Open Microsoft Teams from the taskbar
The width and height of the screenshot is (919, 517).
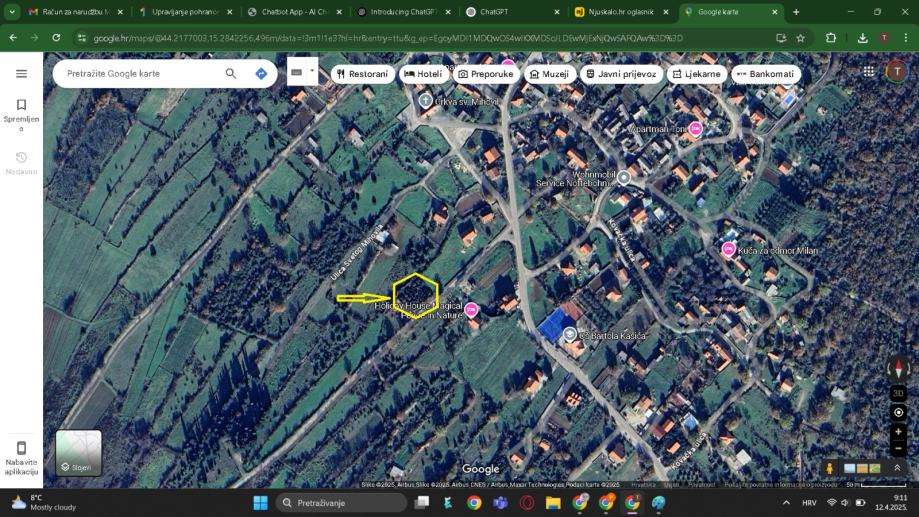click(500, 503)
